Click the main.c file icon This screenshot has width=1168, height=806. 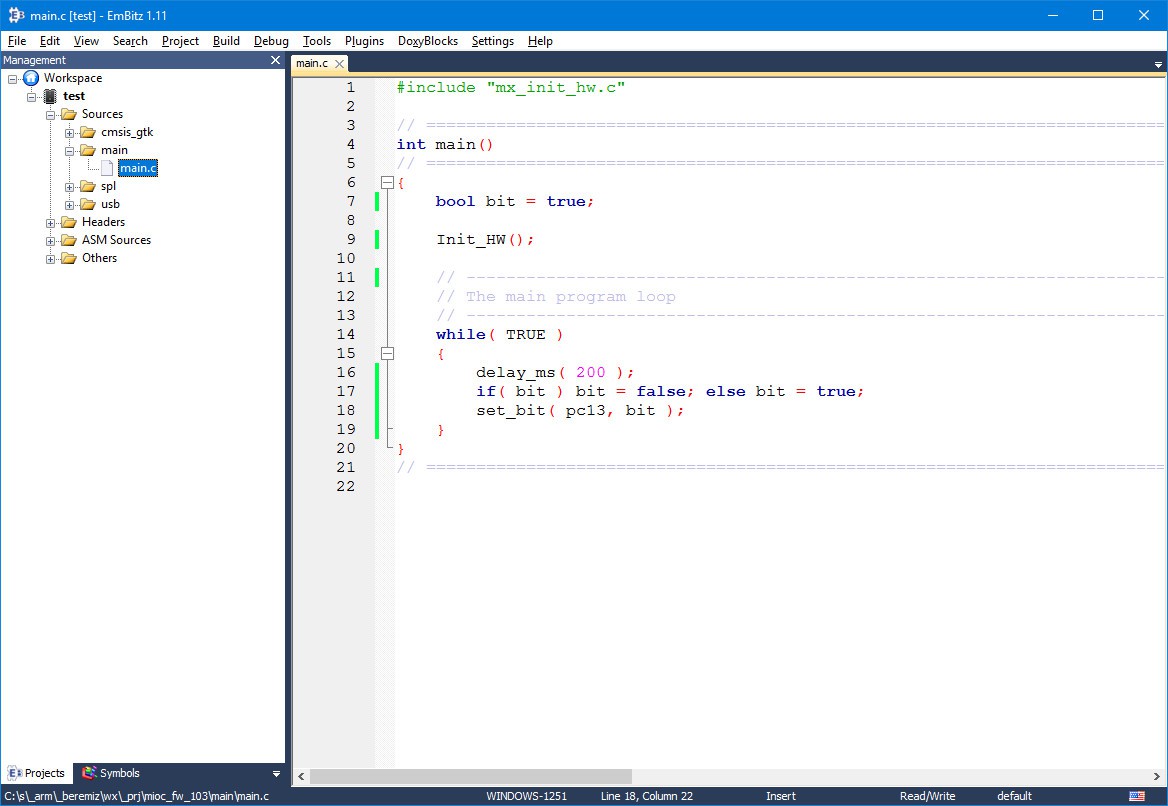[107, 168]
